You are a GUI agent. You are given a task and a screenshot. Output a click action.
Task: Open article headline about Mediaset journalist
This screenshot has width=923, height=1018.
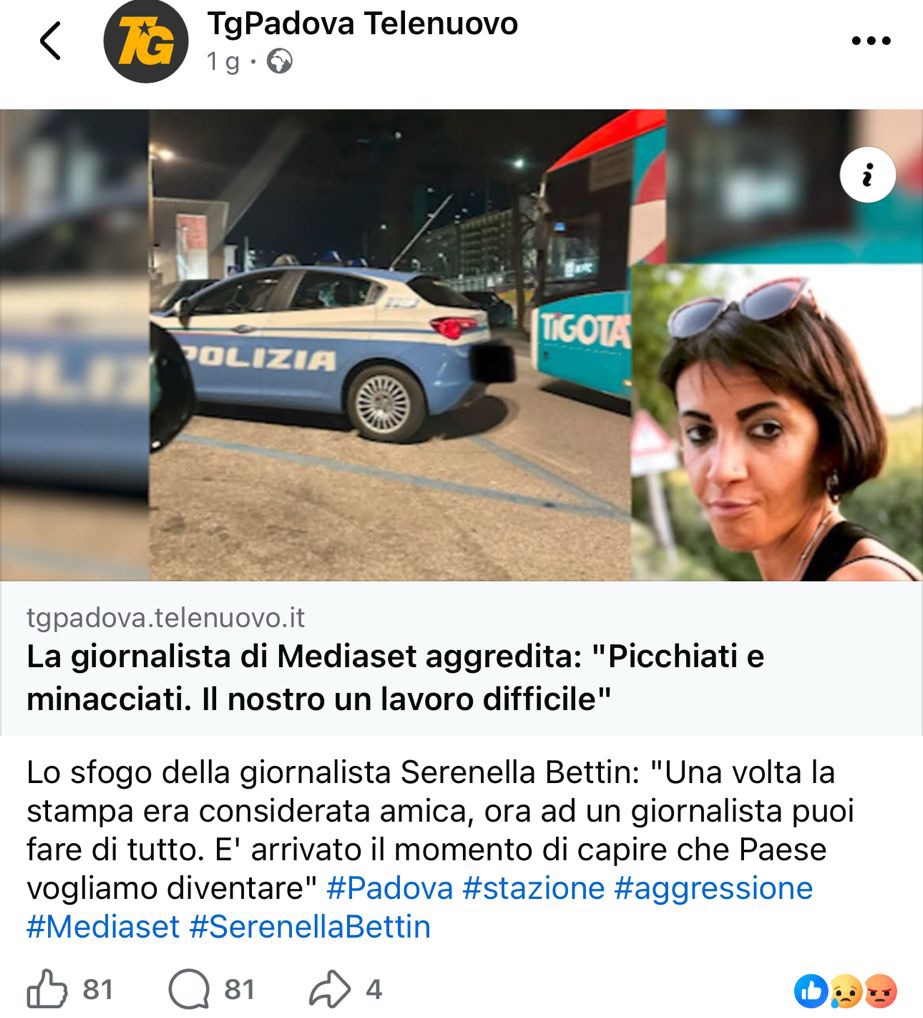(x=395, y=678)
